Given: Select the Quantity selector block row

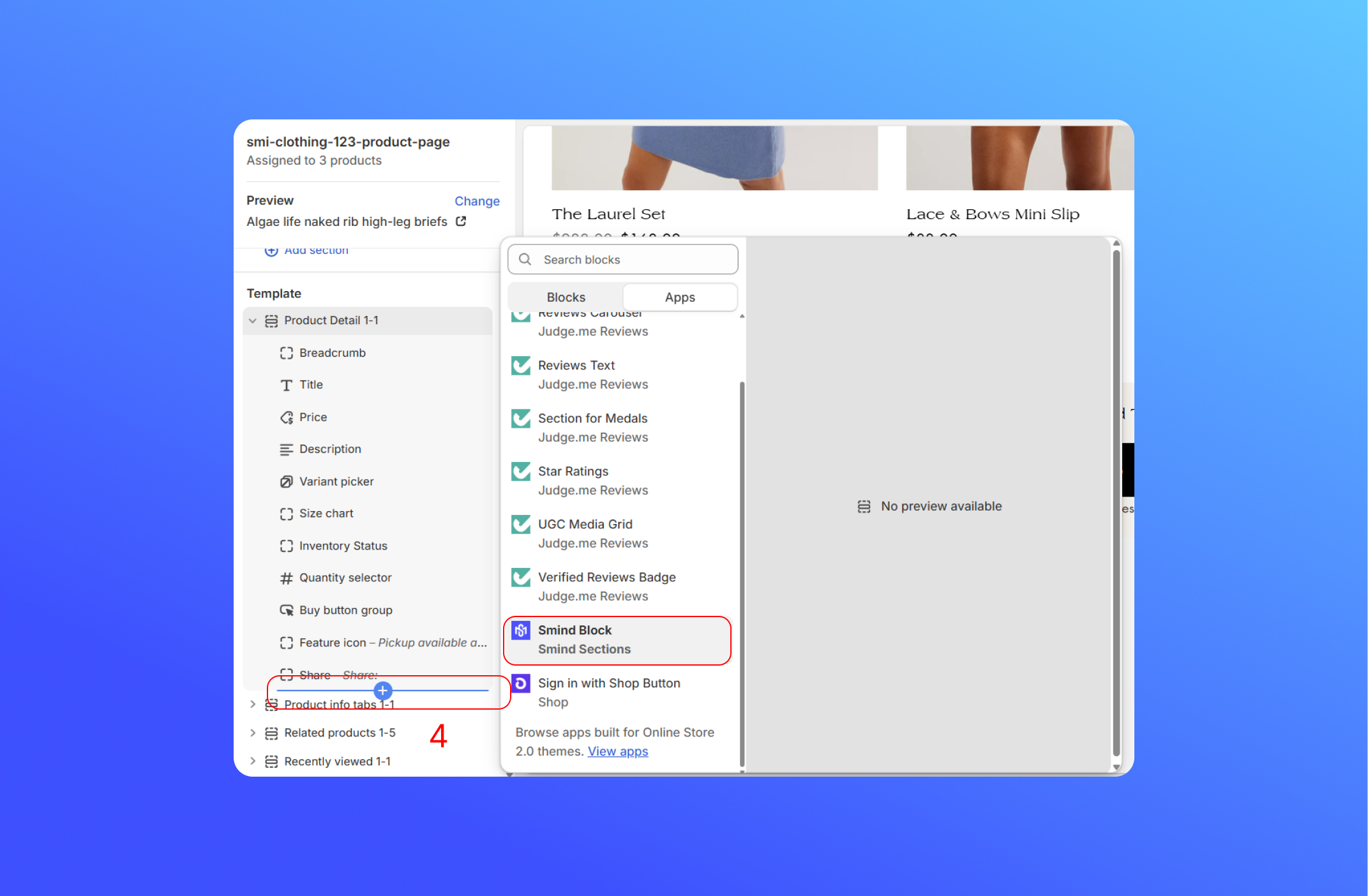Looking at the screenshot, I should (x=368, y=578).
